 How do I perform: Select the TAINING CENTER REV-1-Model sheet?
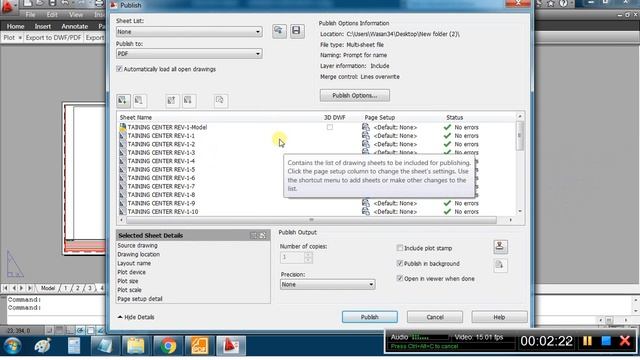click(167, 127)
